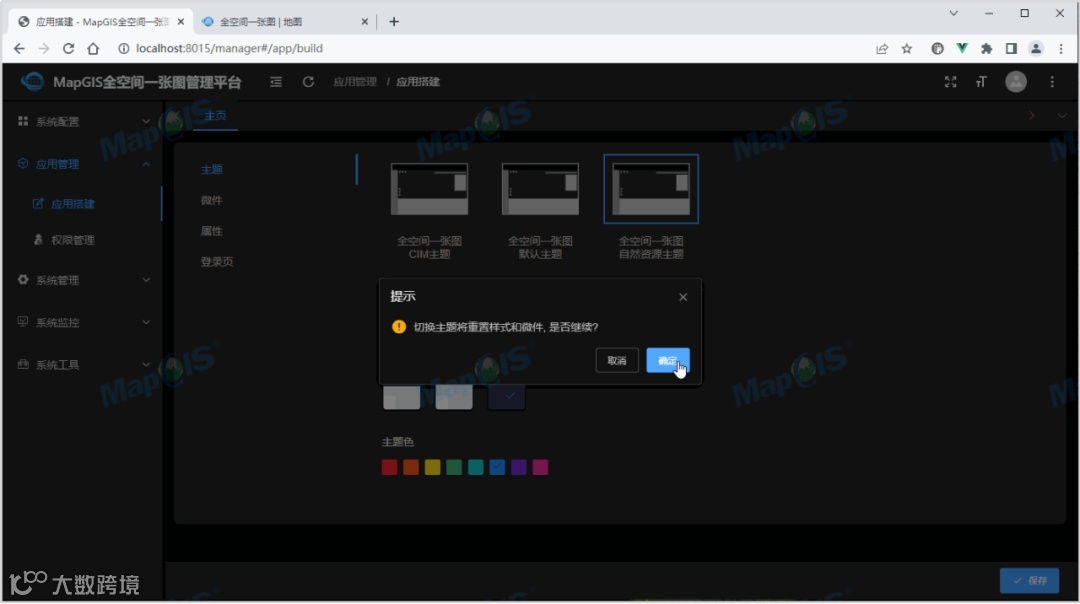
Task: Open the font size icon in header
Action: (981, 82)
